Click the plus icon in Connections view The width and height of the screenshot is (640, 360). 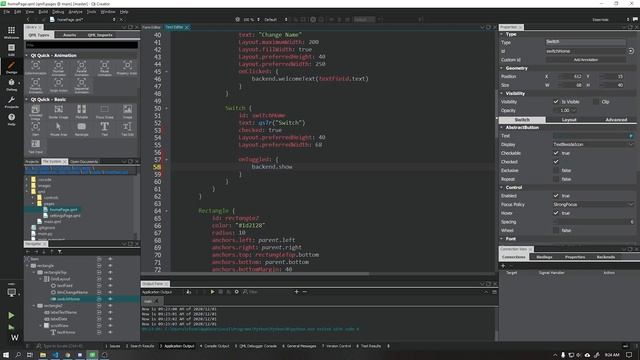point(503,266)
